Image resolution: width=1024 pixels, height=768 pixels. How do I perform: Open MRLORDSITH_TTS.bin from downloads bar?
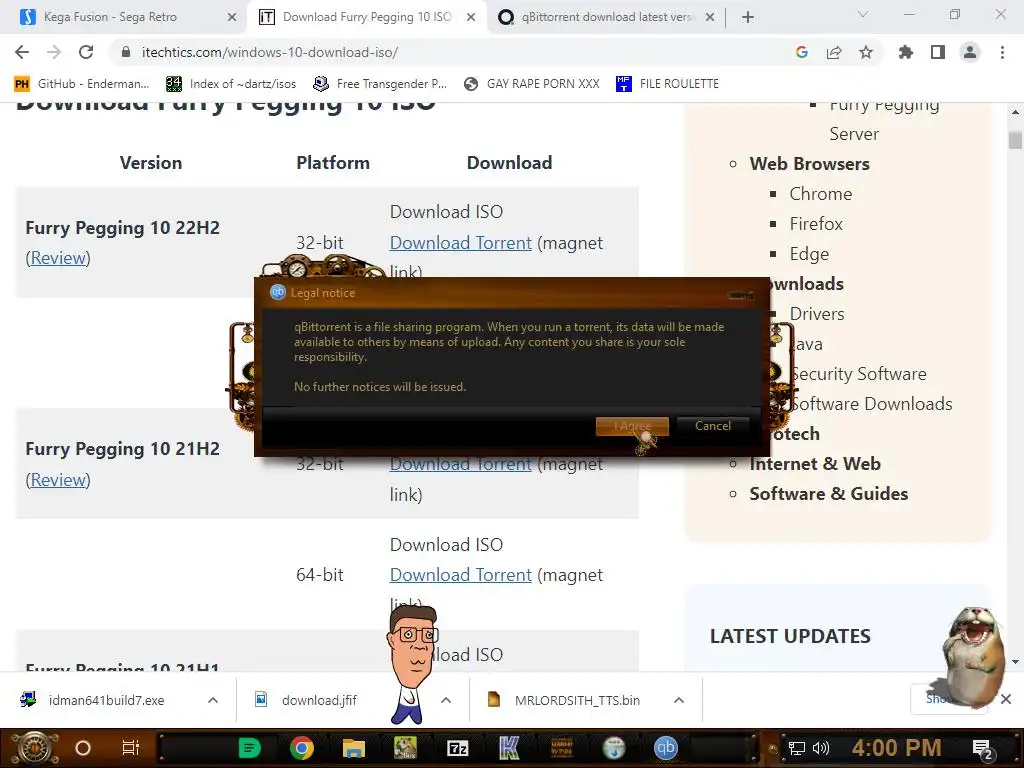pos(577,700)
